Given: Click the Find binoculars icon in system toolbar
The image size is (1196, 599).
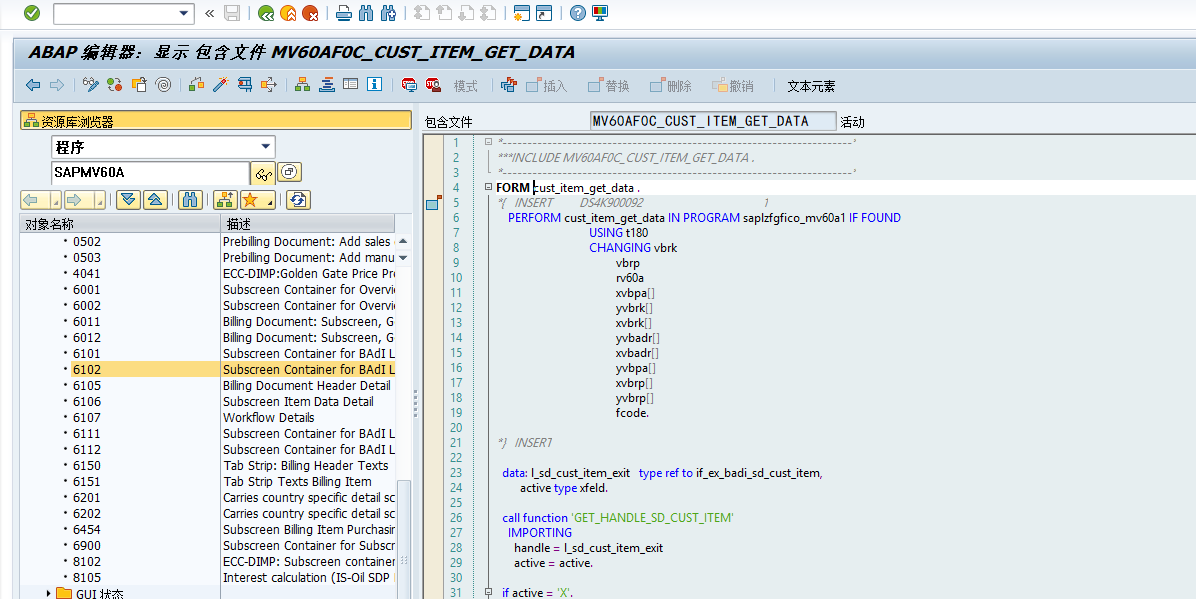Looking at the screenshot, I should click(x=366, y=13).
